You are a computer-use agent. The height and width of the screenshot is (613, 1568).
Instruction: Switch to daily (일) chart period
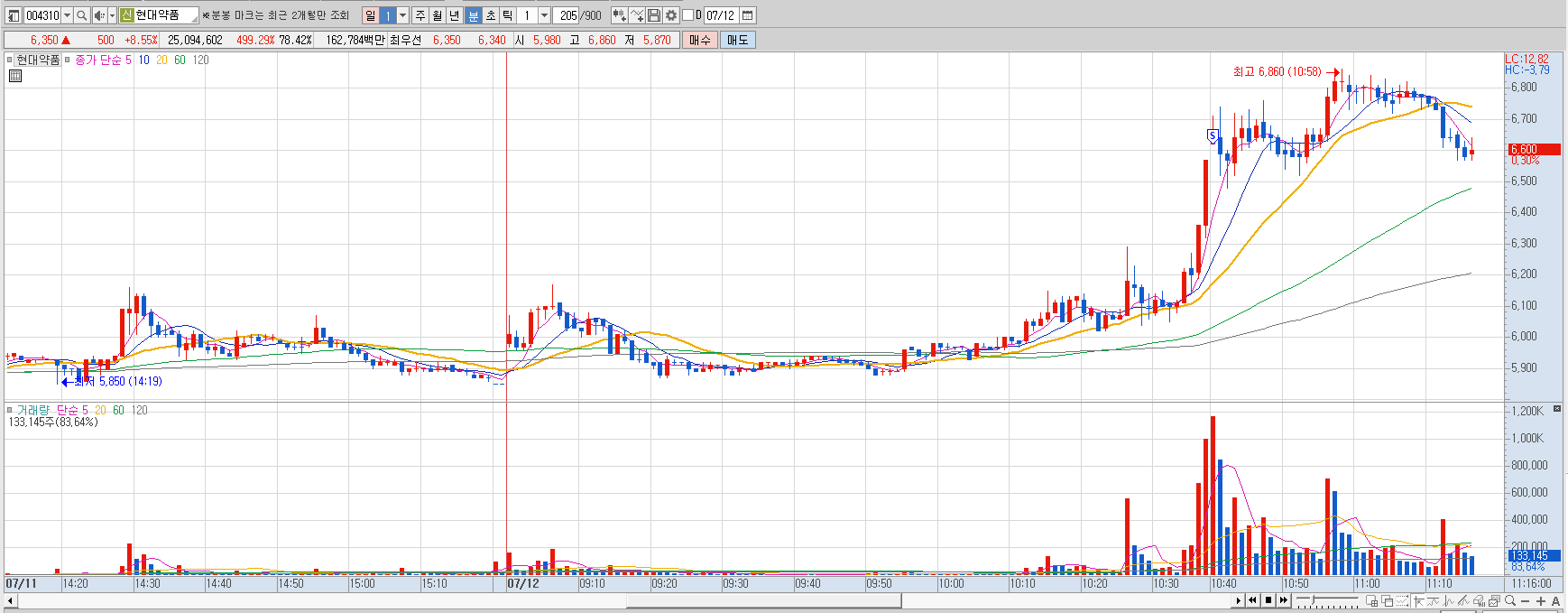click(370, 15)
